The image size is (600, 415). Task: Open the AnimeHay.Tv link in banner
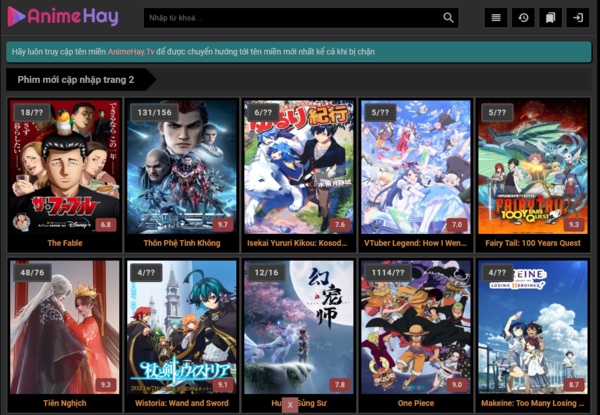coord(131,52)
